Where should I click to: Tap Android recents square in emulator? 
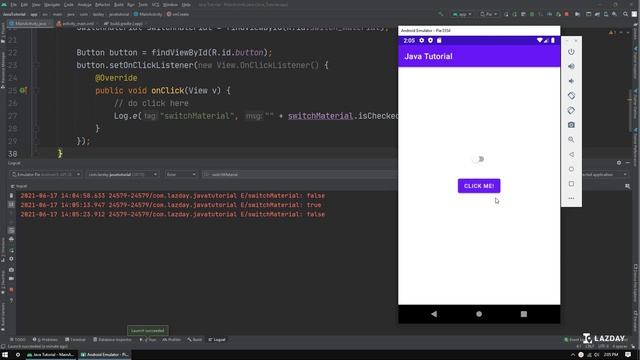[524, 314]
